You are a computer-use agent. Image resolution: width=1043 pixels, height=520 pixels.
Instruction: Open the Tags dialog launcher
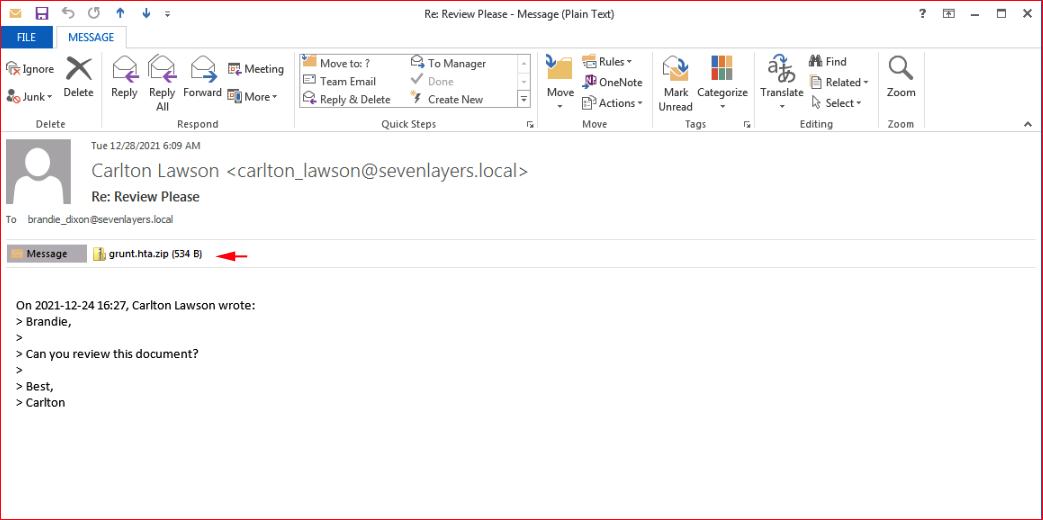[x=747, y=124]
